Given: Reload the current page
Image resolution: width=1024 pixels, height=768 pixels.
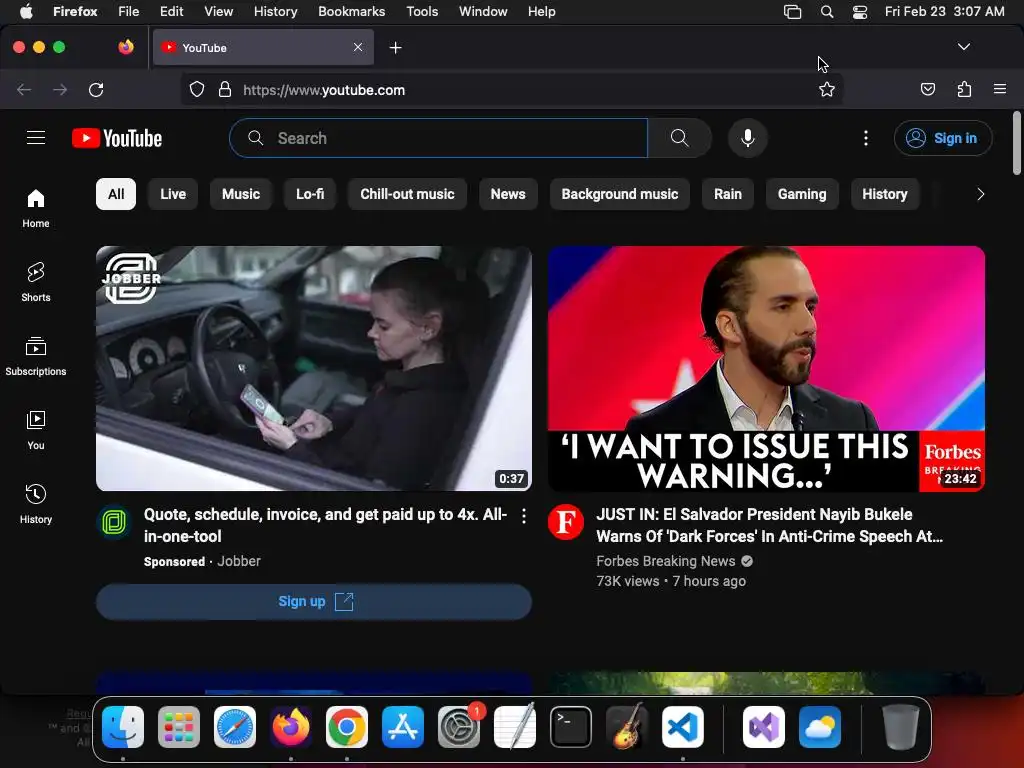Looking at the screenshot, I should pyautogui.click(x=96, y=89).
